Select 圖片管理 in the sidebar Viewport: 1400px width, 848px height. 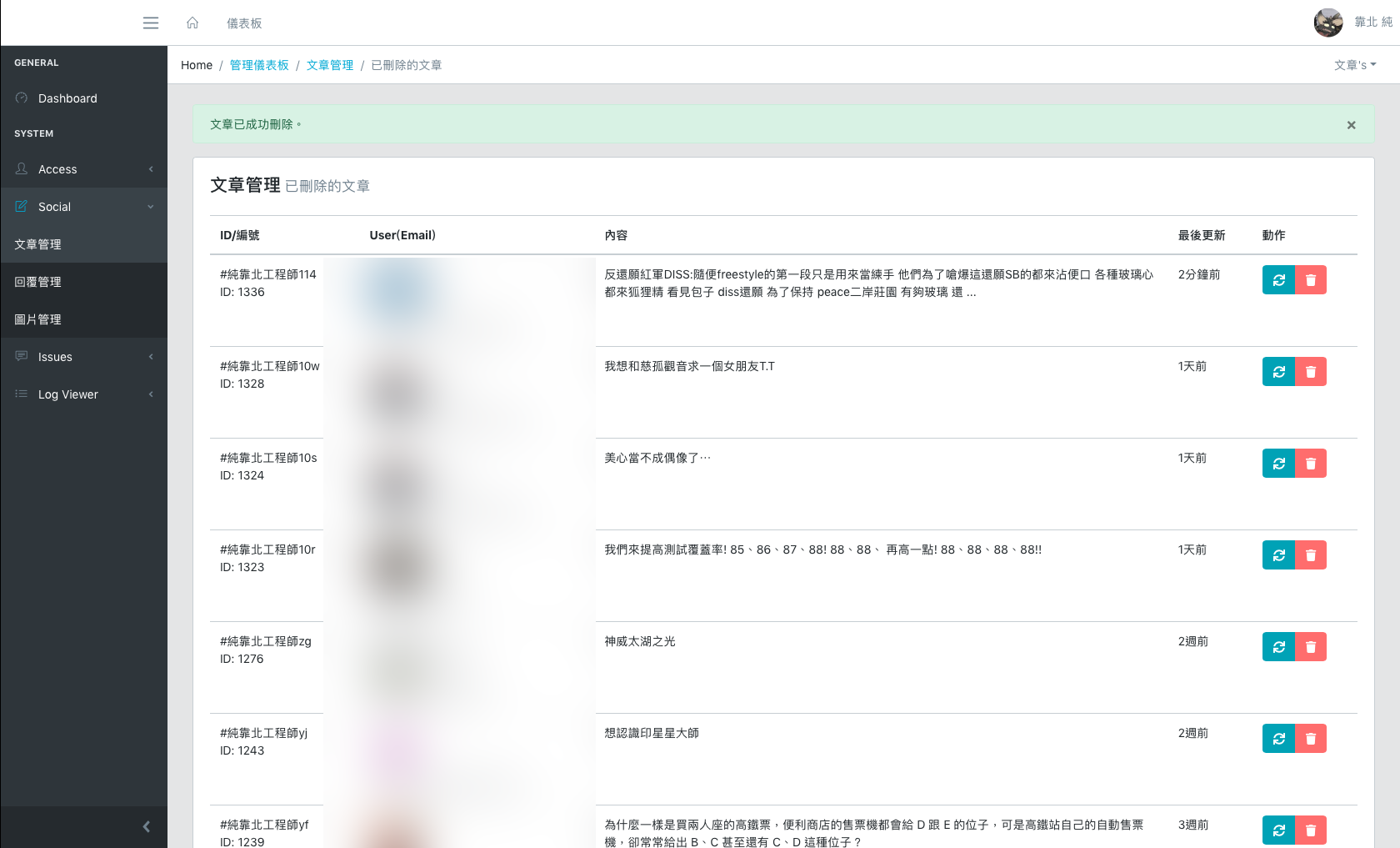point(83,319)
